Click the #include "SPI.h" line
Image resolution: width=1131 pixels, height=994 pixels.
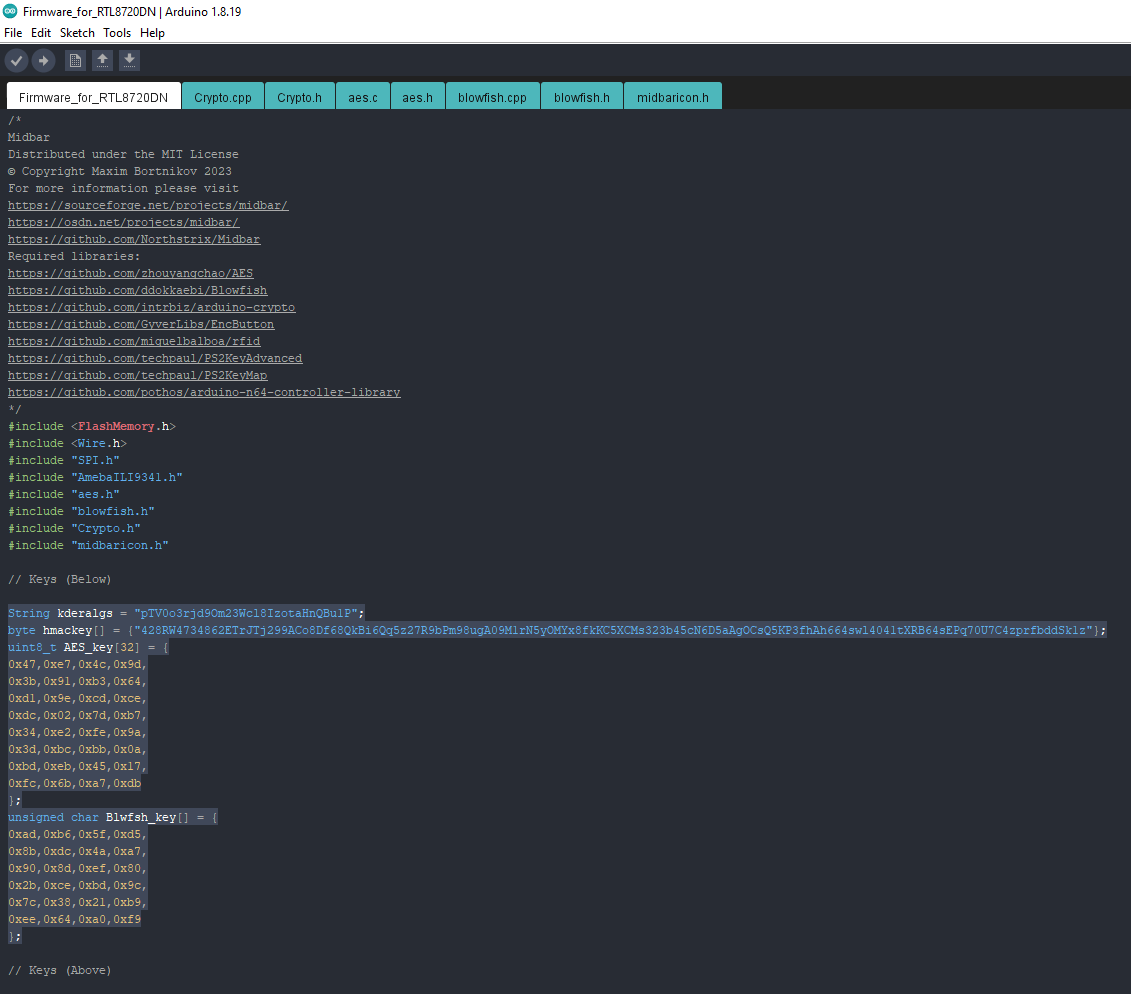click(63, 460)
